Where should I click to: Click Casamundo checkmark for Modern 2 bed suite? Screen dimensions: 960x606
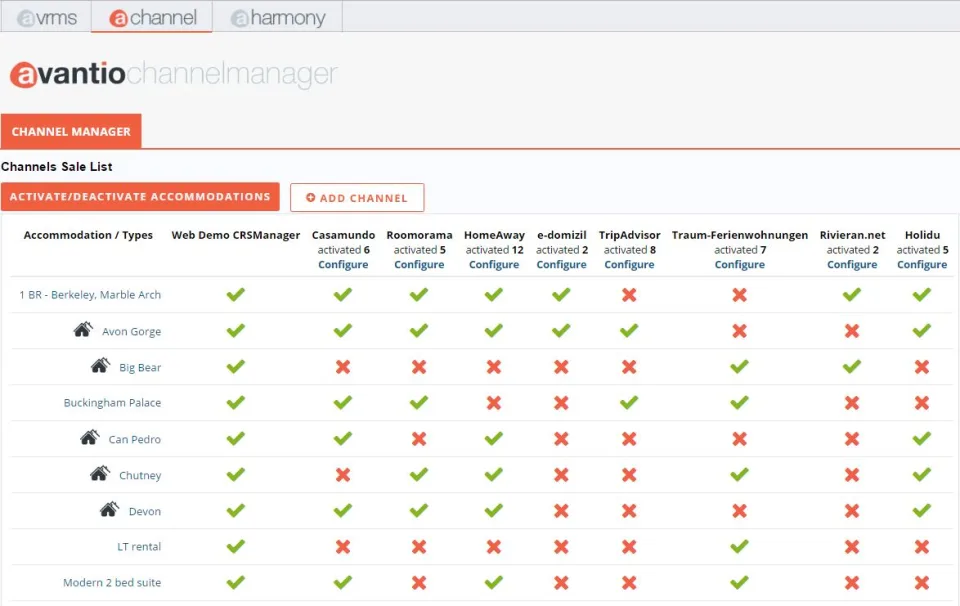[x=343, y=582]
